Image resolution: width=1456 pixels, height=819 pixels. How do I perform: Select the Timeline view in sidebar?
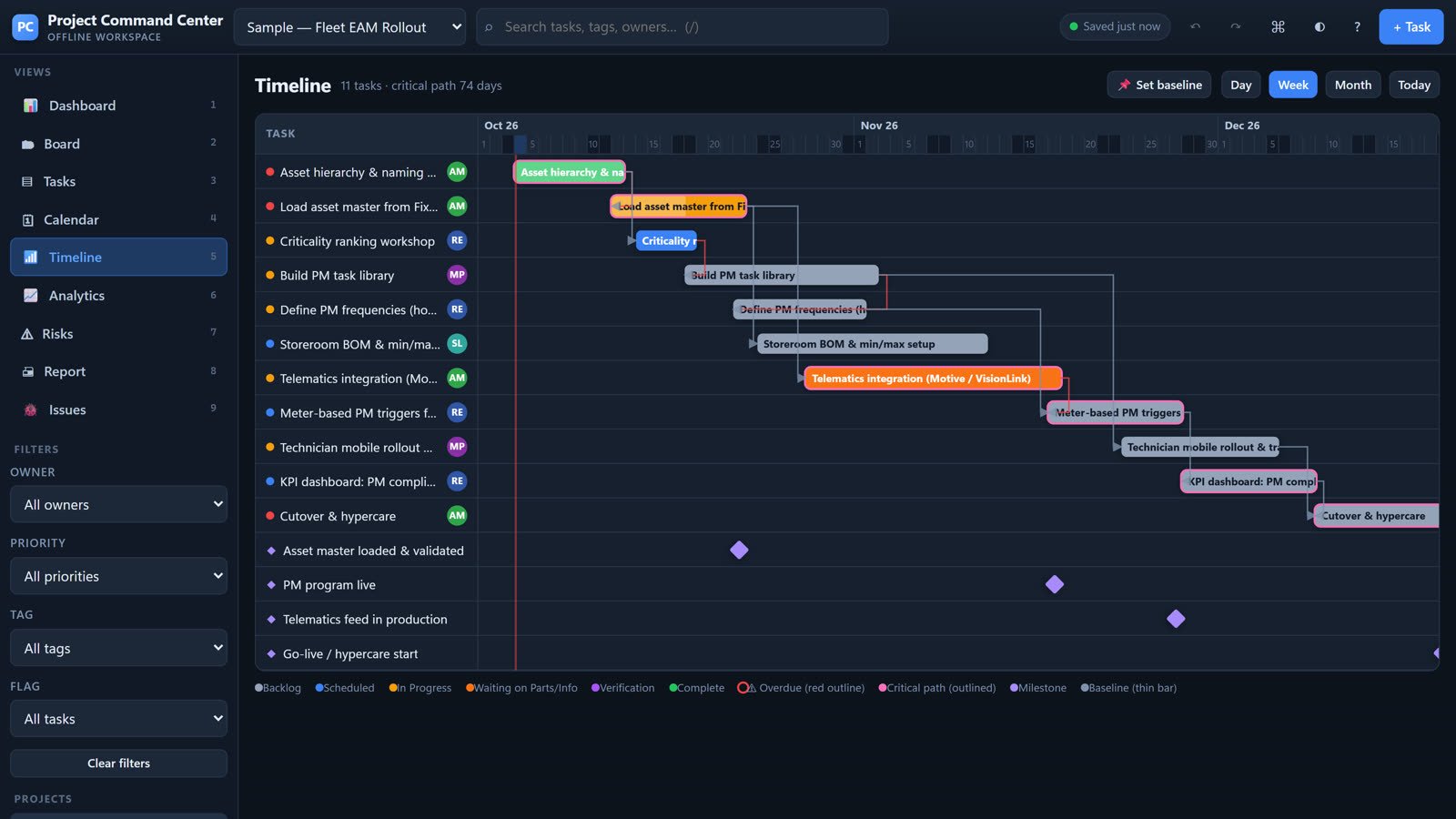[118, 258]
